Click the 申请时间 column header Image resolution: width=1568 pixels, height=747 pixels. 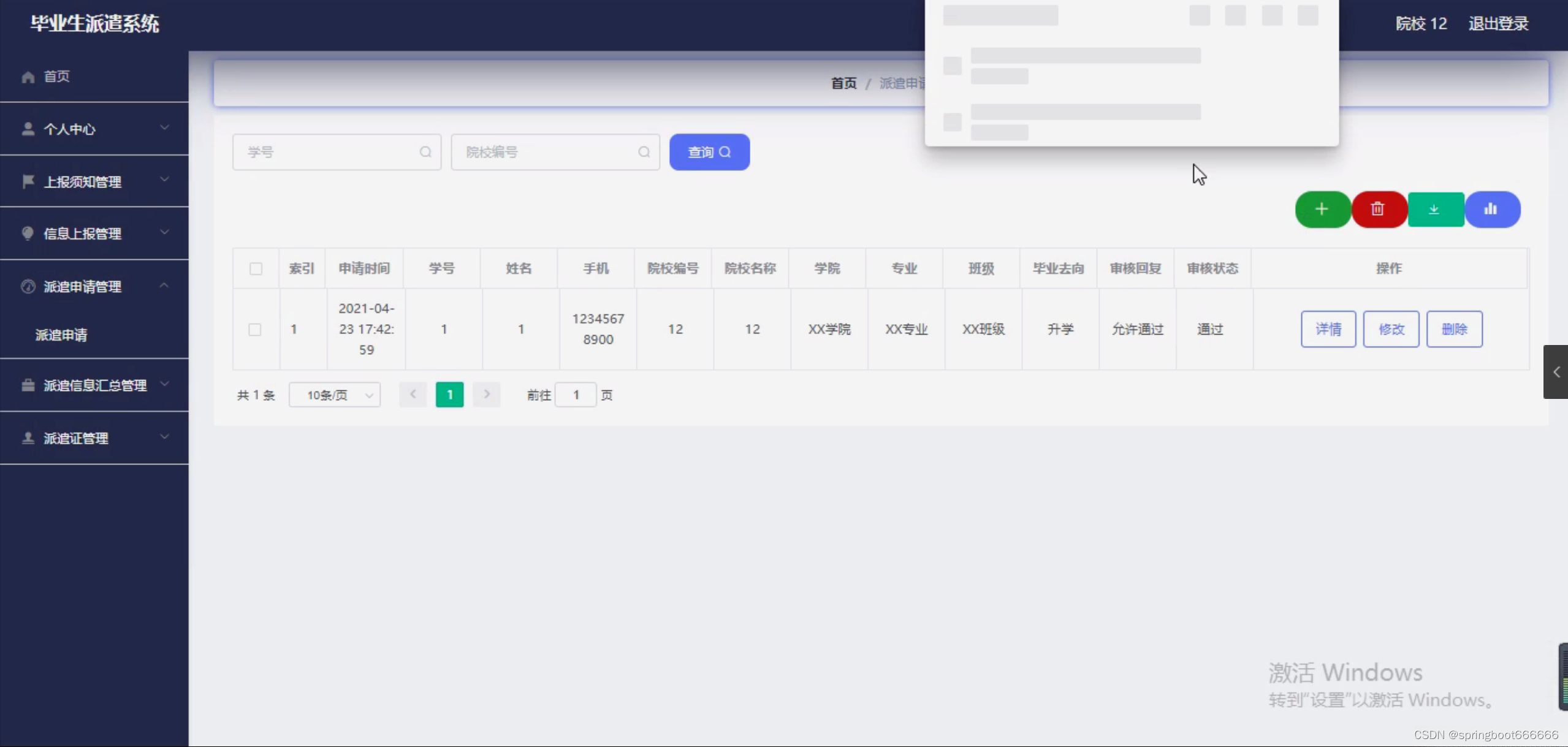pos(364,268)
